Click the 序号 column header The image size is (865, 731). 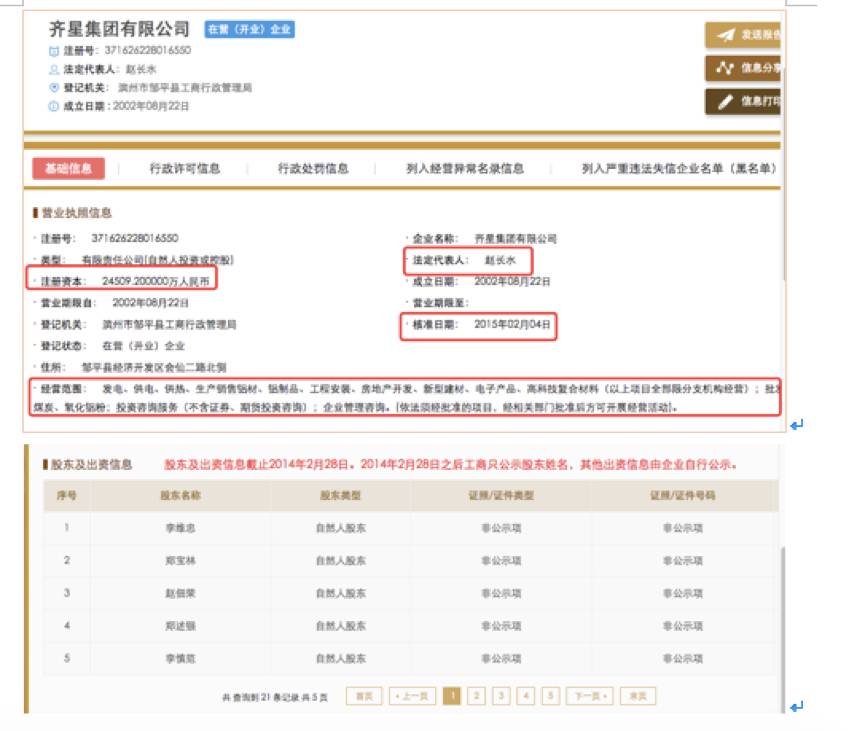coord(67,495)
